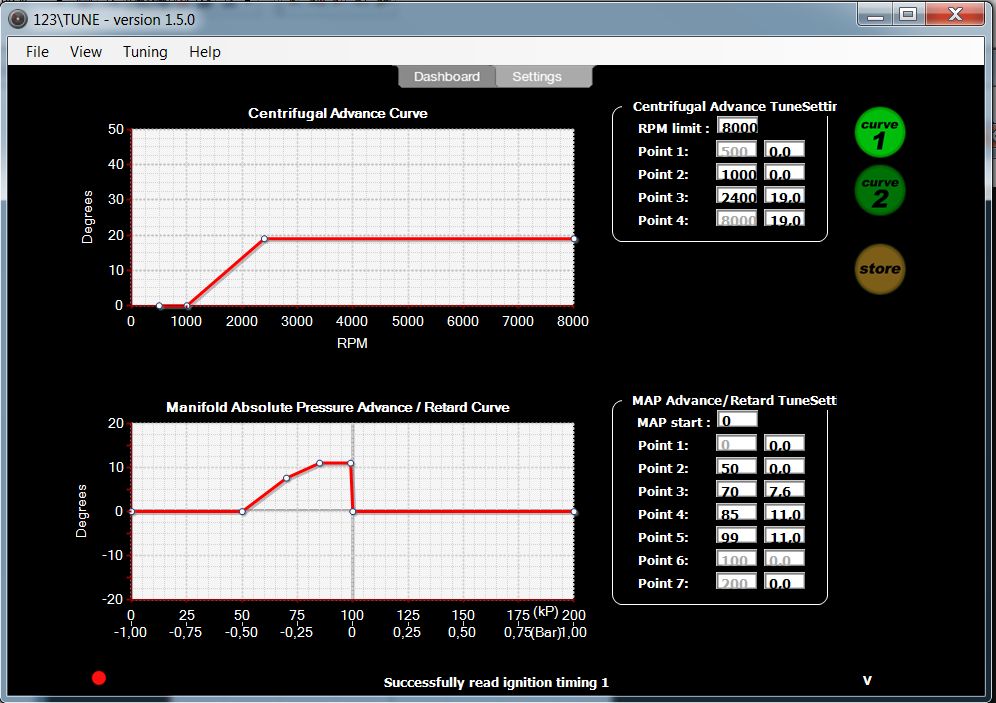The width and height of the screenshot is (996, 703).
Task: Select the Dashboard tab
Action: pyautogui.click(x=446, y=77)
